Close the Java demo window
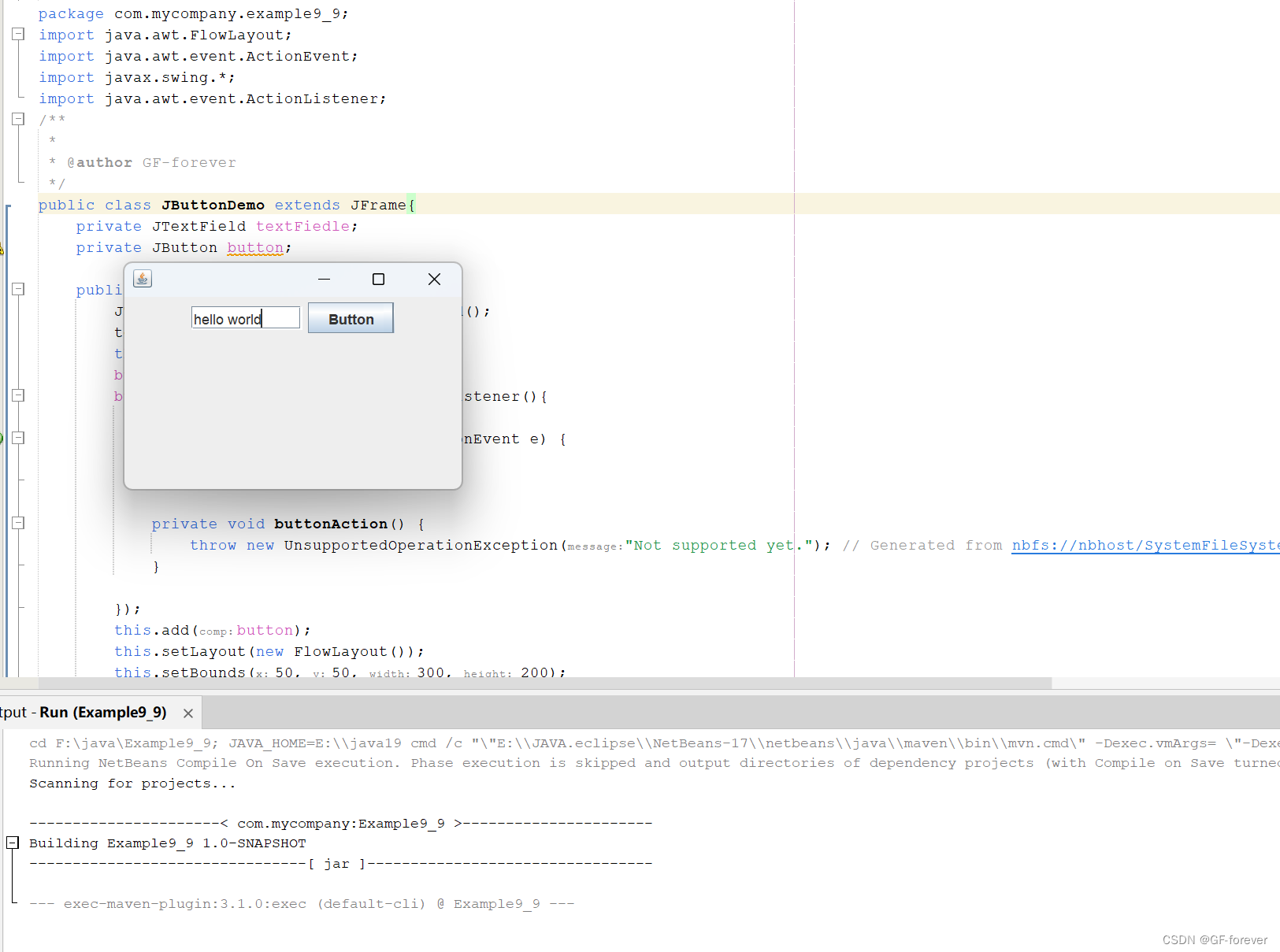 coord(434,279)
